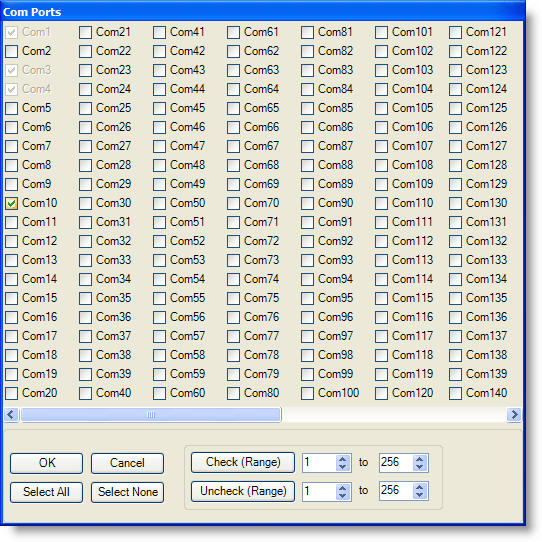This screenshot has height=542, width=542.
Task: Click the Uncheck (Range) button
Action: coord(243,491)
